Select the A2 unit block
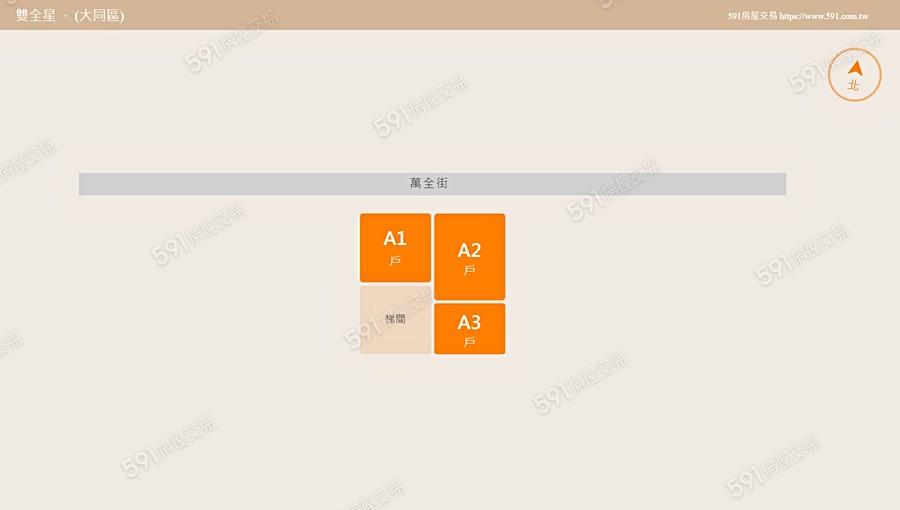Viewport: 900px width, 510px height. pos(470,256)
